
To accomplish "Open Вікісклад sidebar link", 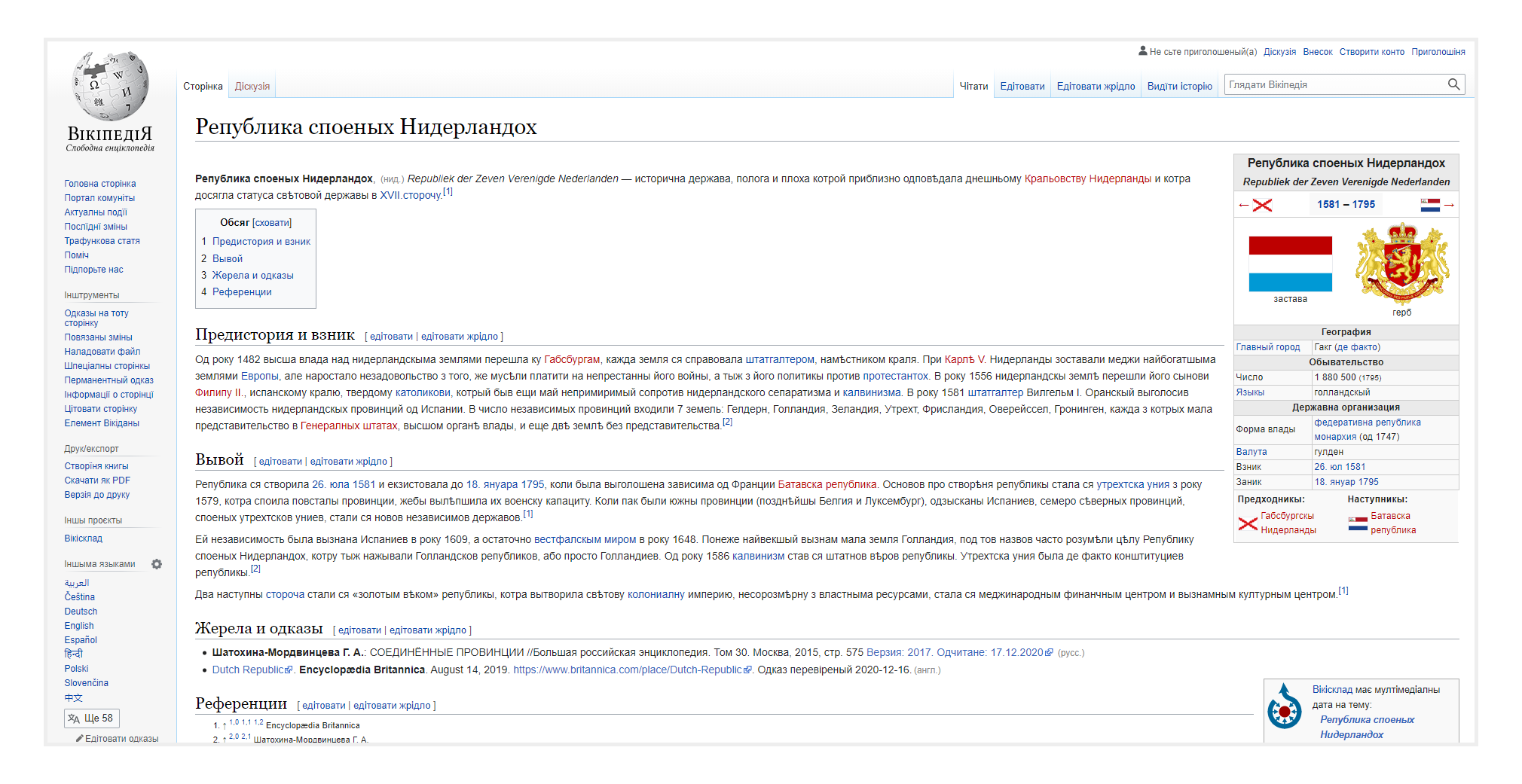I will [83, 538].
